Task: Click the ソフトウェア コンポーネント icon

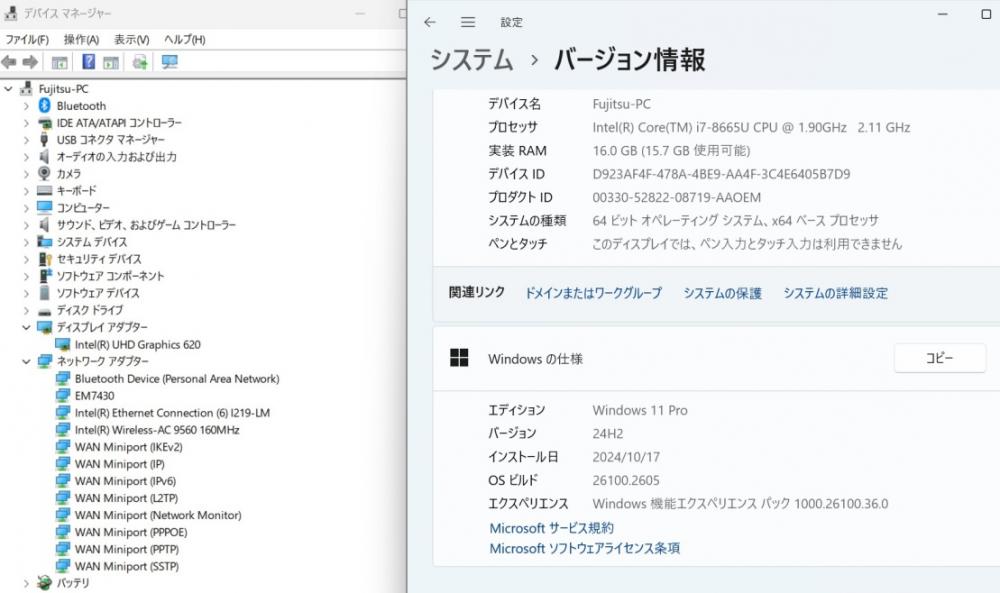Action: point(45,276)
